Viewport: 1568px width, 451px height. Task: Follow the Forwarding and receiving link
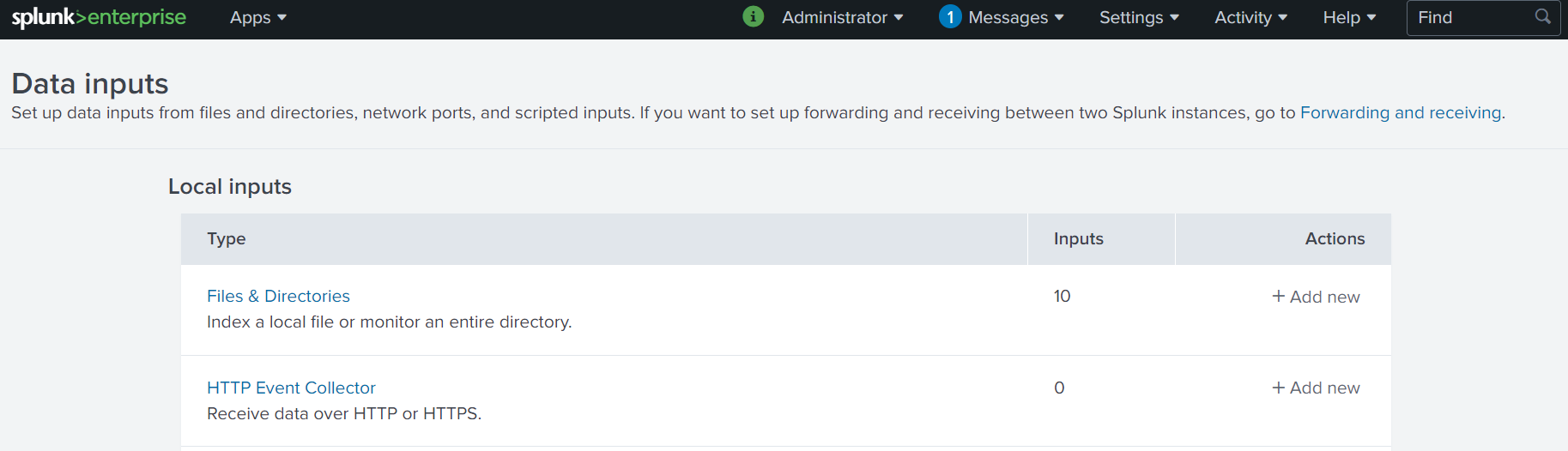pyautogui.click(x=1401, y=112)
